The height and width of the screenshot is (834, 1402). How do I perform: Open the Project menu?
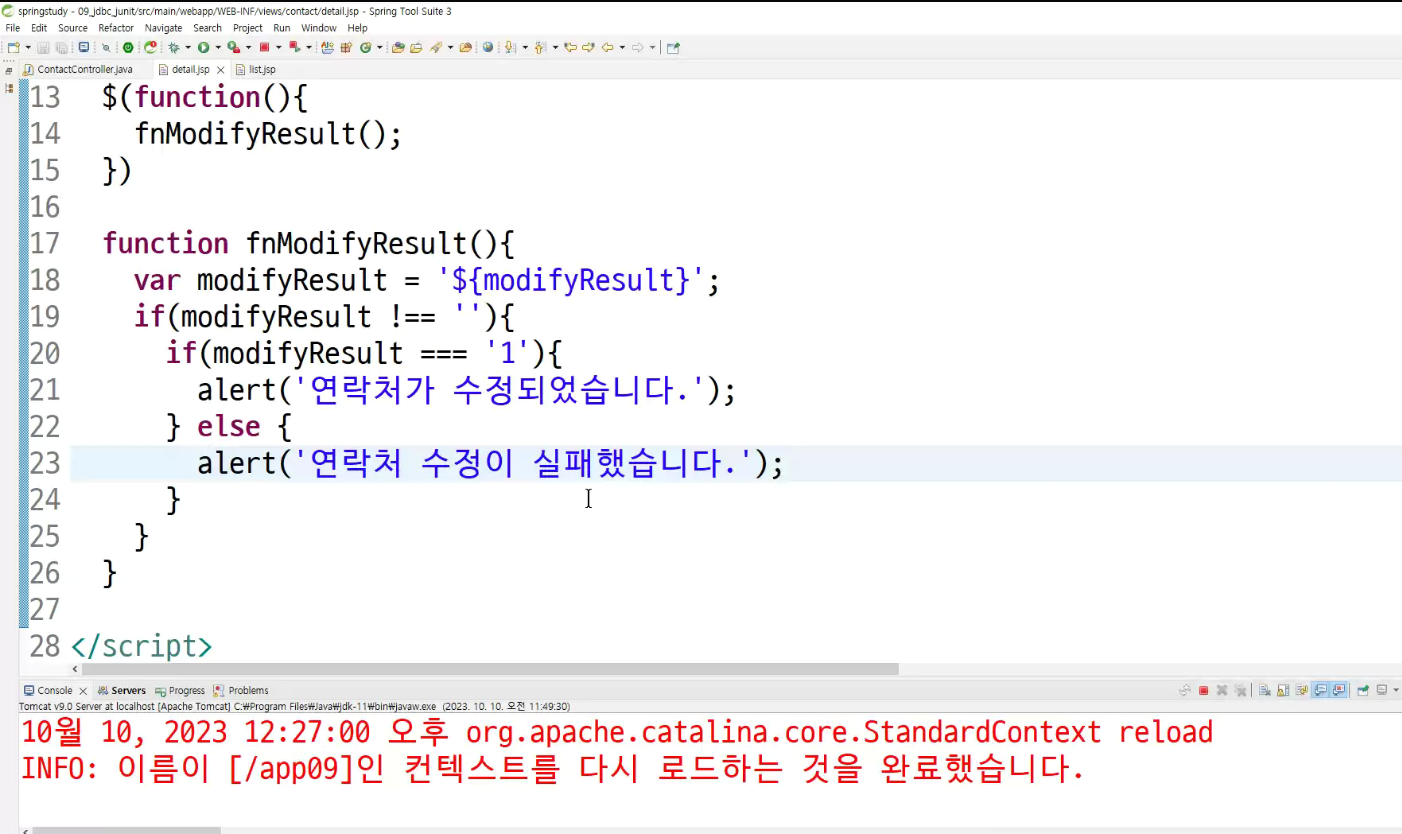pyautogui.click(x=248, y=28)
